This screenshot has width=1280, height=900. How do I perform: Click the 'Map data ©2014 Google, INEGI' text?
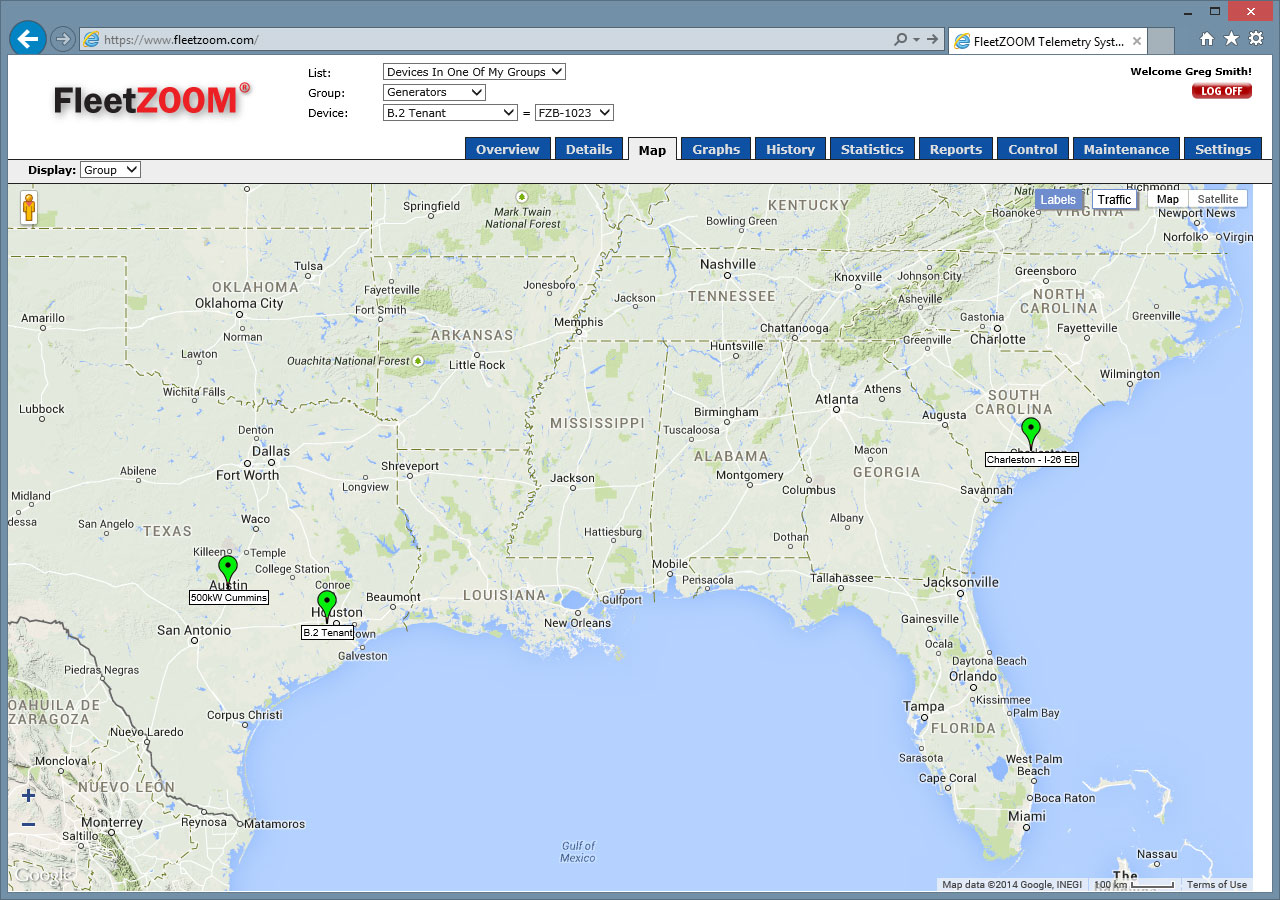[1014, 885]
